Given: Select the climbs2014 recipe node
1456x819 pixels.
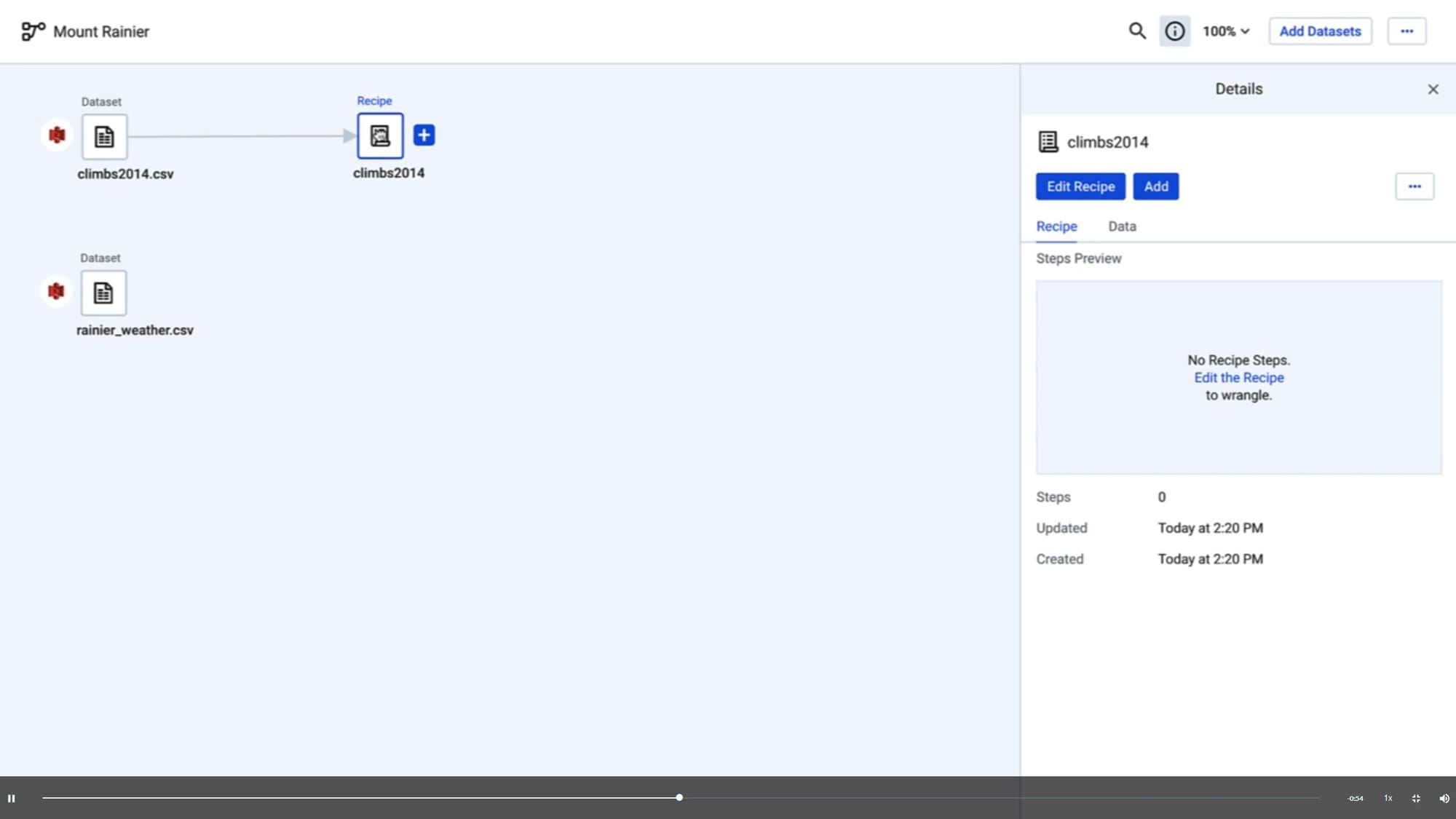Looking at the screenshot, I should [380, 135].
